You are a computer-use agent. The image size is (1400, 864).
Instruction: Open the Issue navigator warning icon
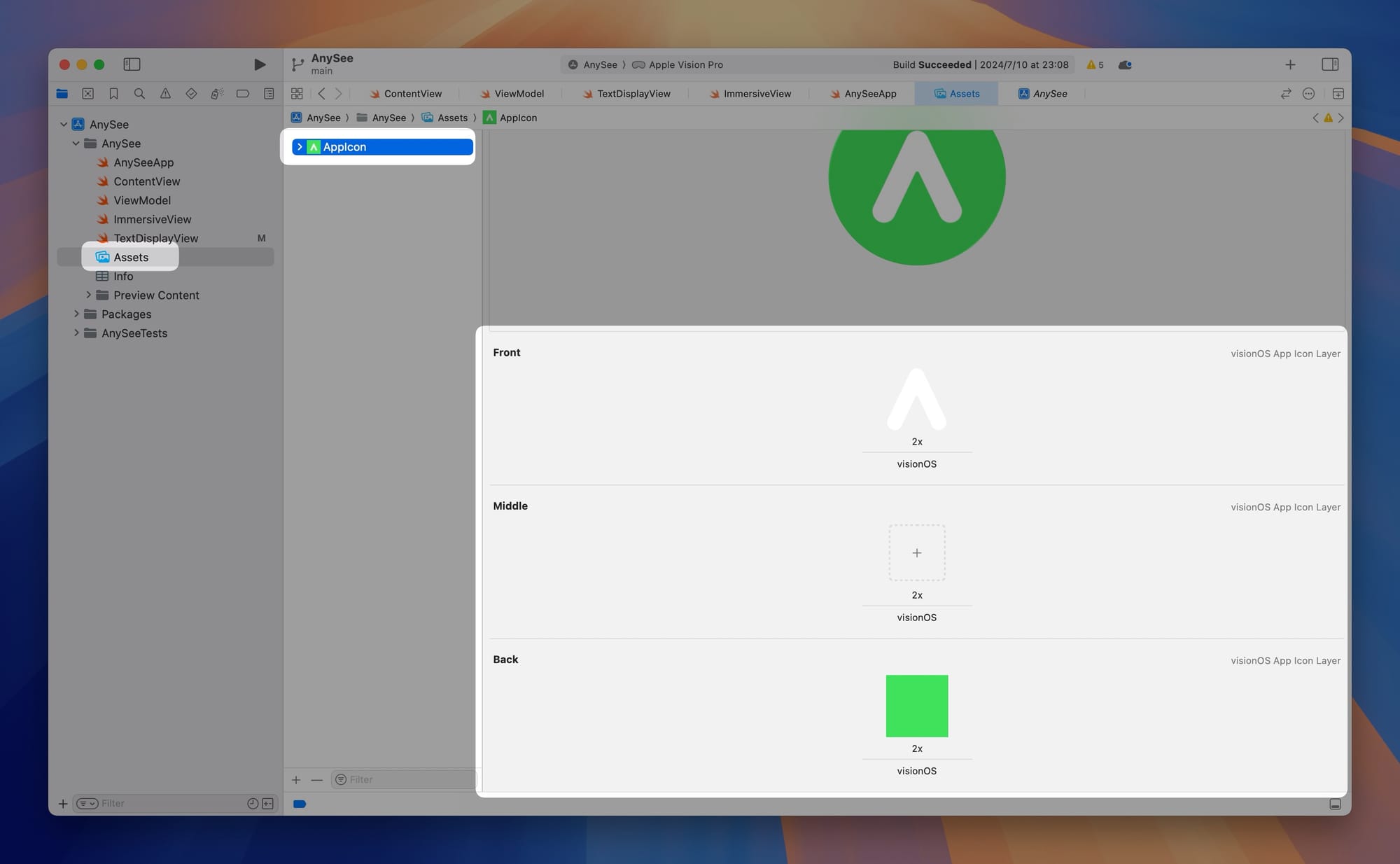[165, 94]
